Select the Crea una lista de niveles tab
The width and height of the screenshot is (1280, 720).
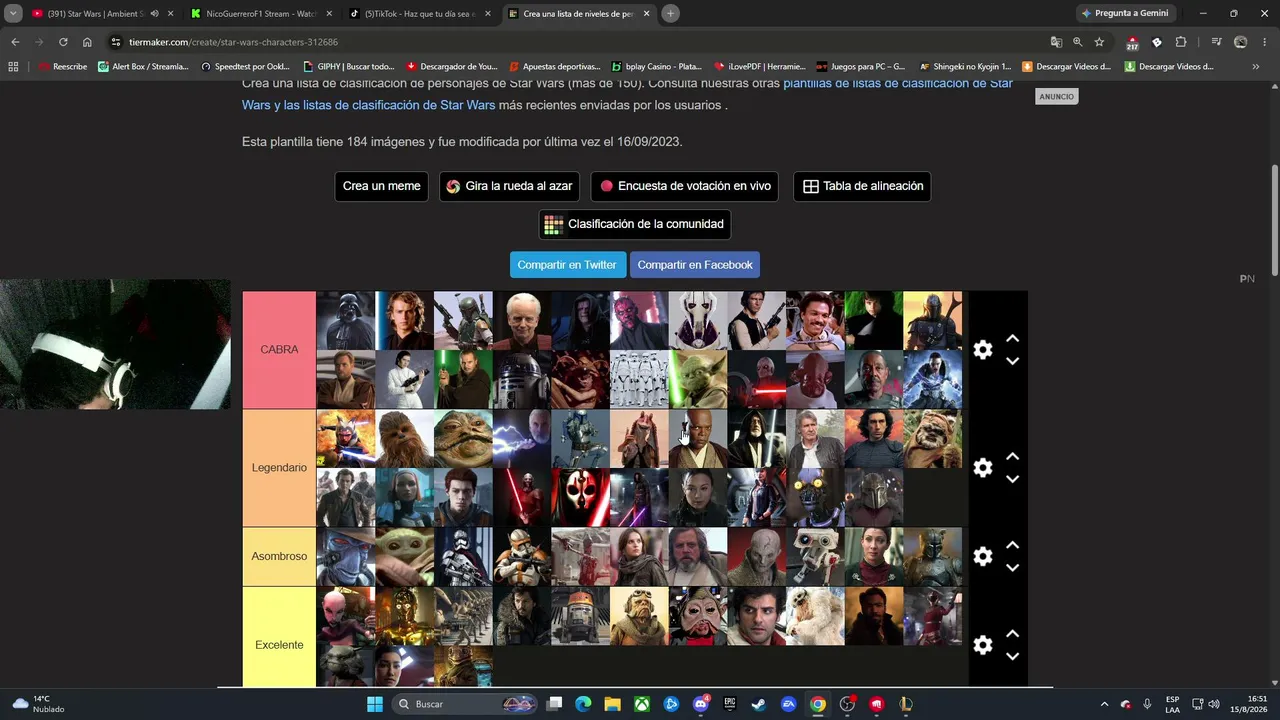pos(578,13)
